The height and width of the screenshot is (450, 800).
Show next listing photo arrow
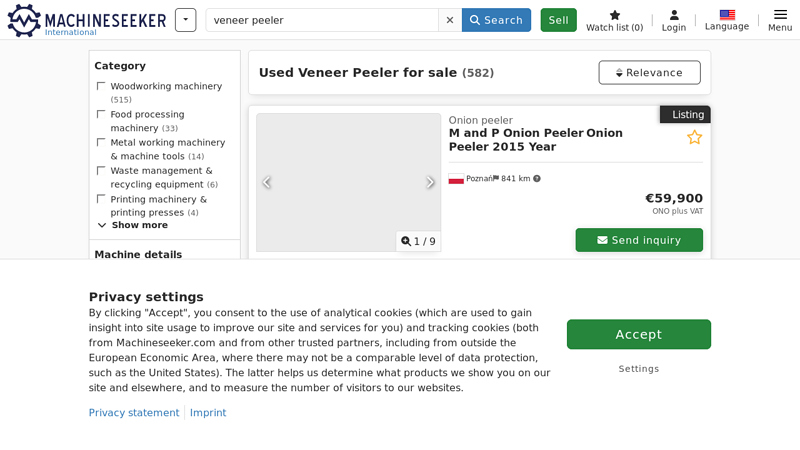click(x=430, y=182)
